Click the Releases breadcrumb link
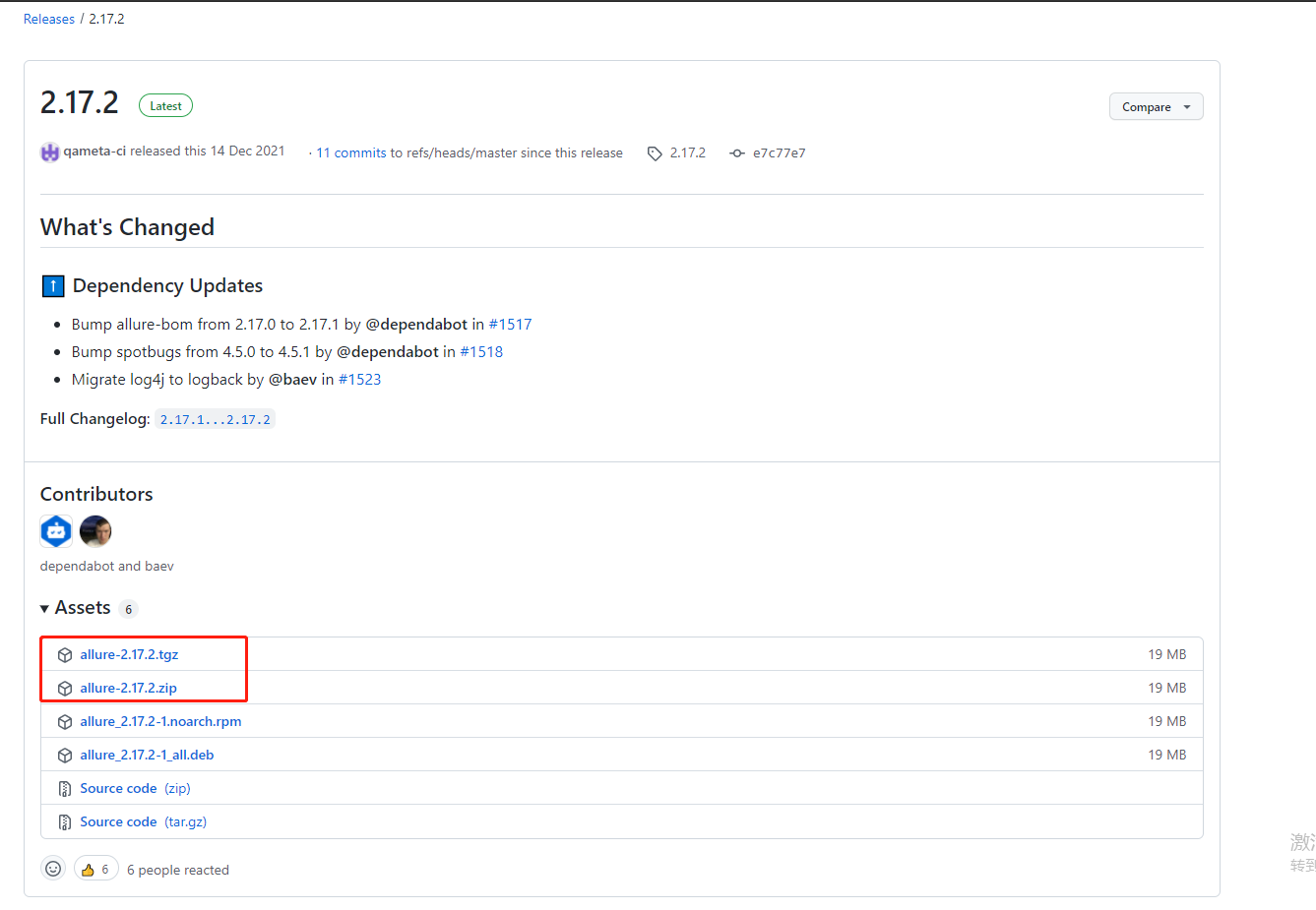Viewport: 1316px width, 910px height. (x=49, y=19)
